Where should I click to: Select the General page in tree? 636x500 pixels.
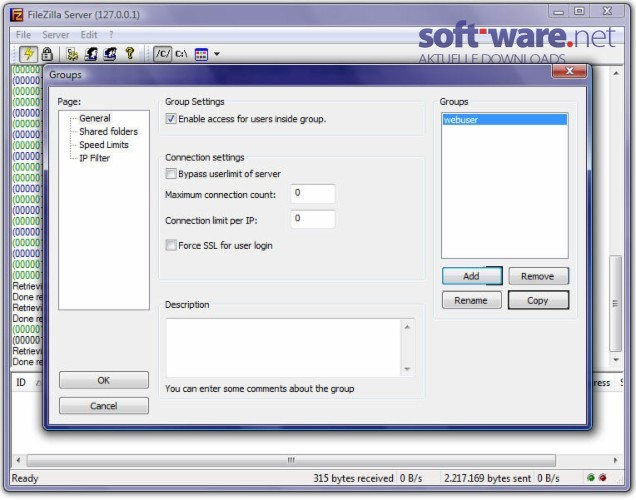pos(95,118)
